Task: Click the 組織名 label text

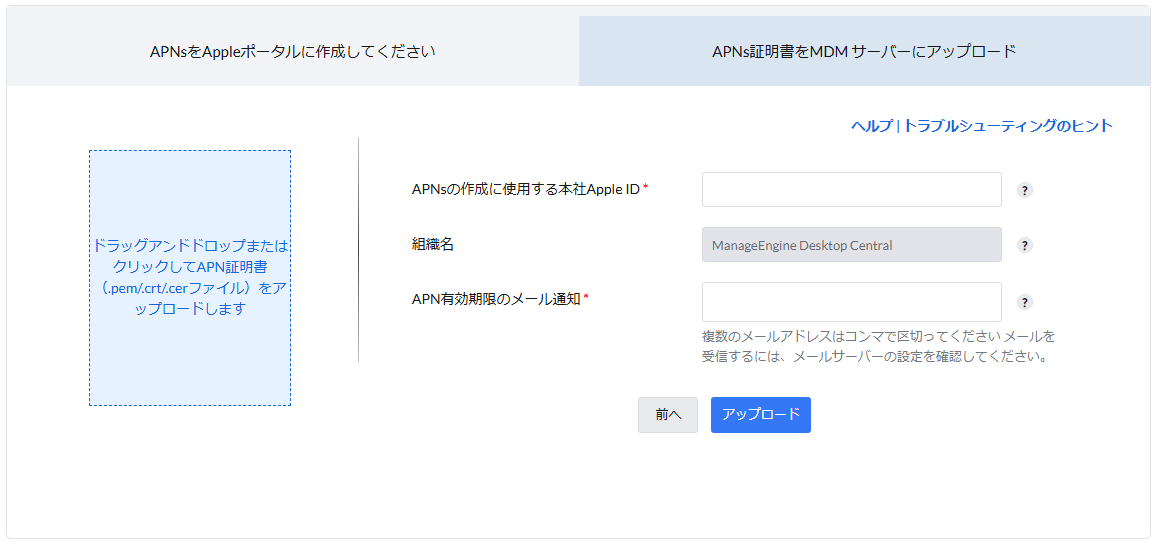Action: (433, 244)
